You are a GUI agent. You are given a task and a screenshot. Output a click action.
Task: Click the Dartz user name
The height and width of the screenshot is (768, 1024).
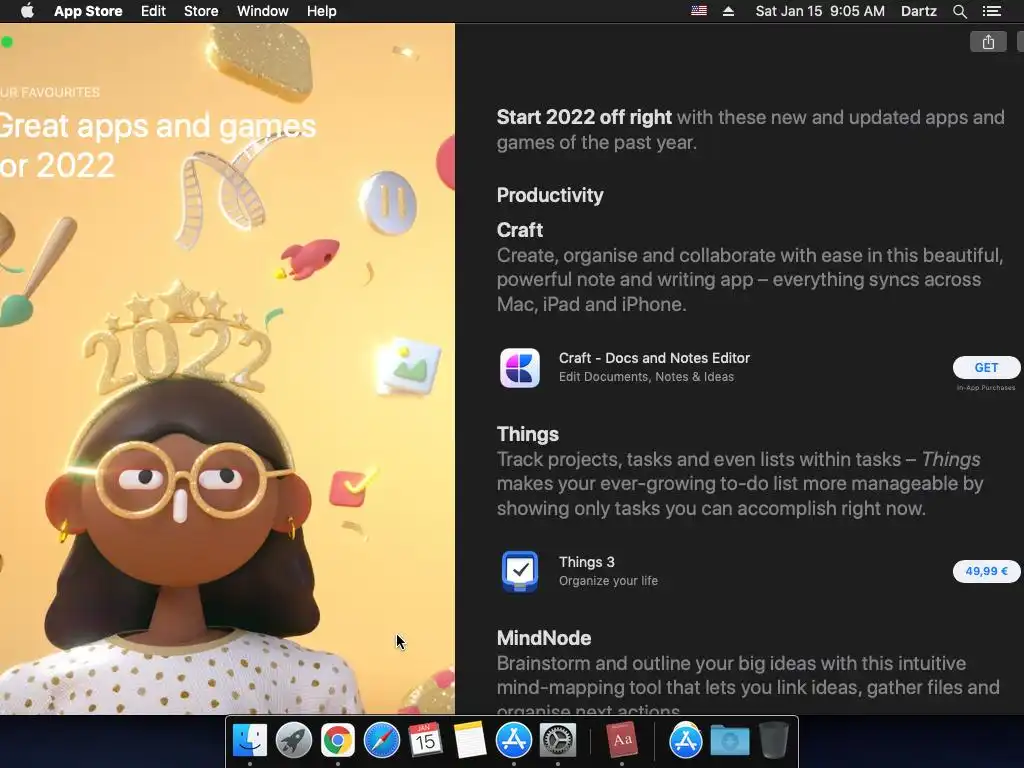[918, 11]
